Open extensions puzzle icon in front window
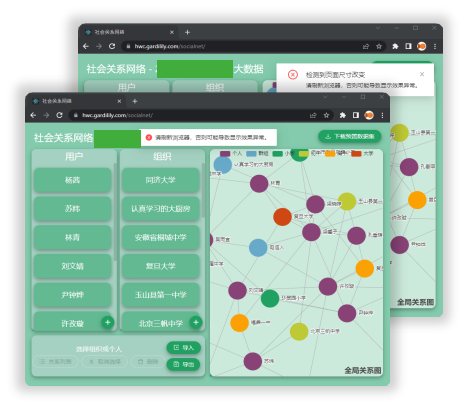Screen dimensions: 467x409 click(343, 115)
